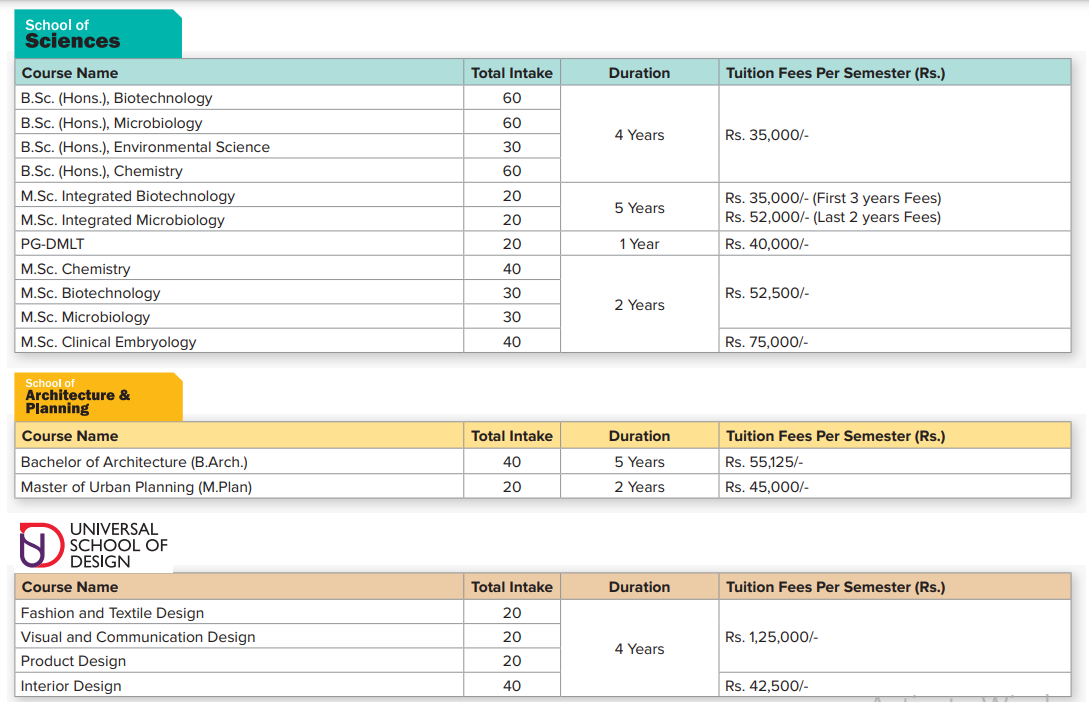Select the Rs. 42,500/- Interior Design fee
The height and width of the screenshot is (702, 1089).
click(x=767, y=686)
